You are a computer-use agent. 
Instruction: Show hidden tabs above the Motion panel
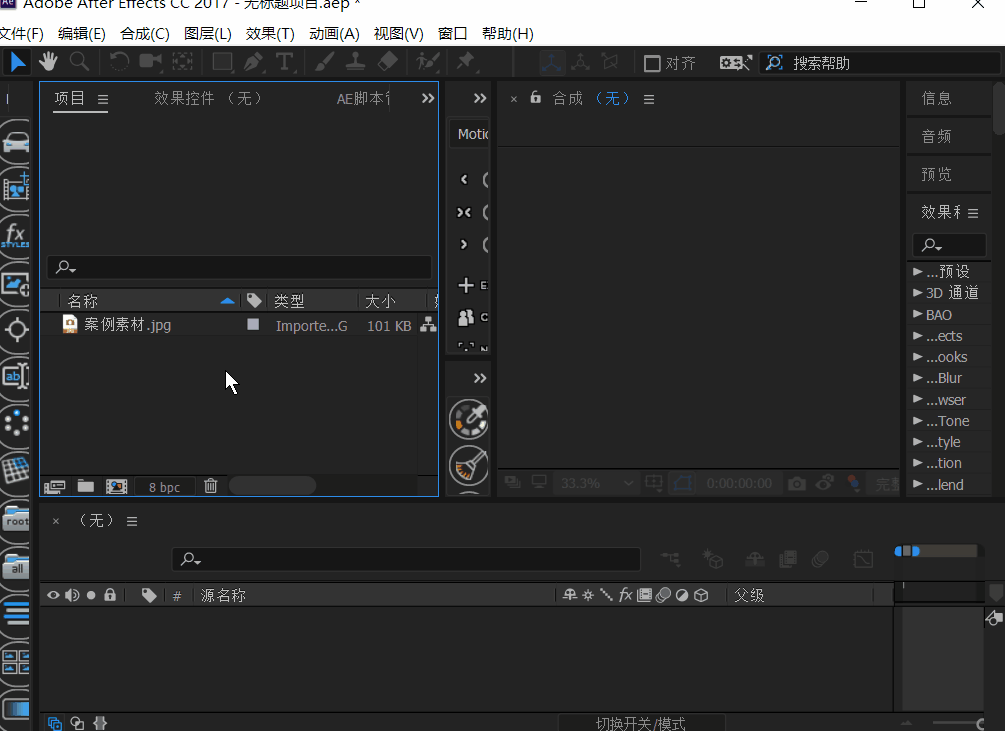coord(479,98)
